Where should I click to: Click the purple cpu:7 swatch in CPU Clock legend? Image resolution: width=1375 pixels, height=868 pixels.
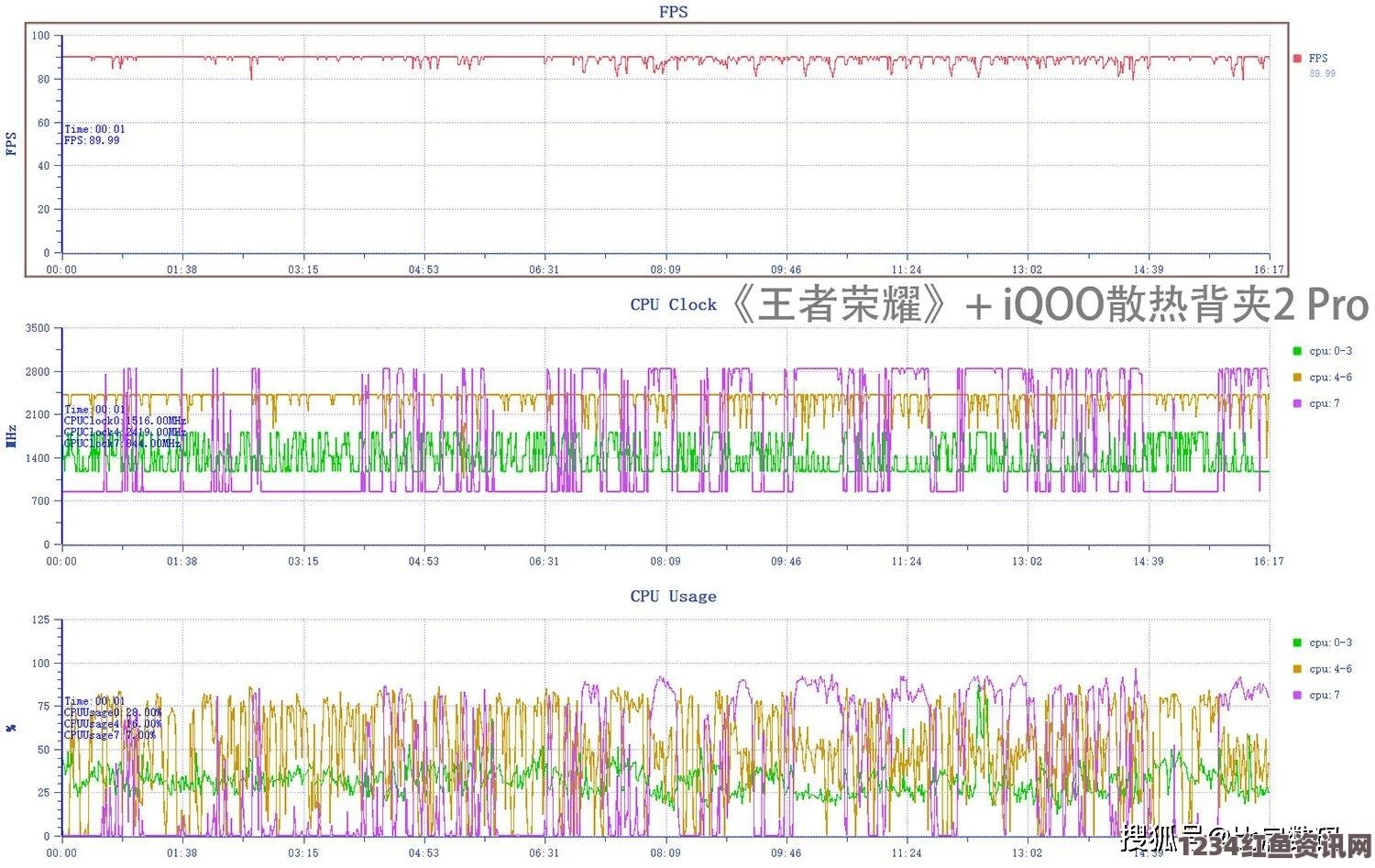(1297, 403)
